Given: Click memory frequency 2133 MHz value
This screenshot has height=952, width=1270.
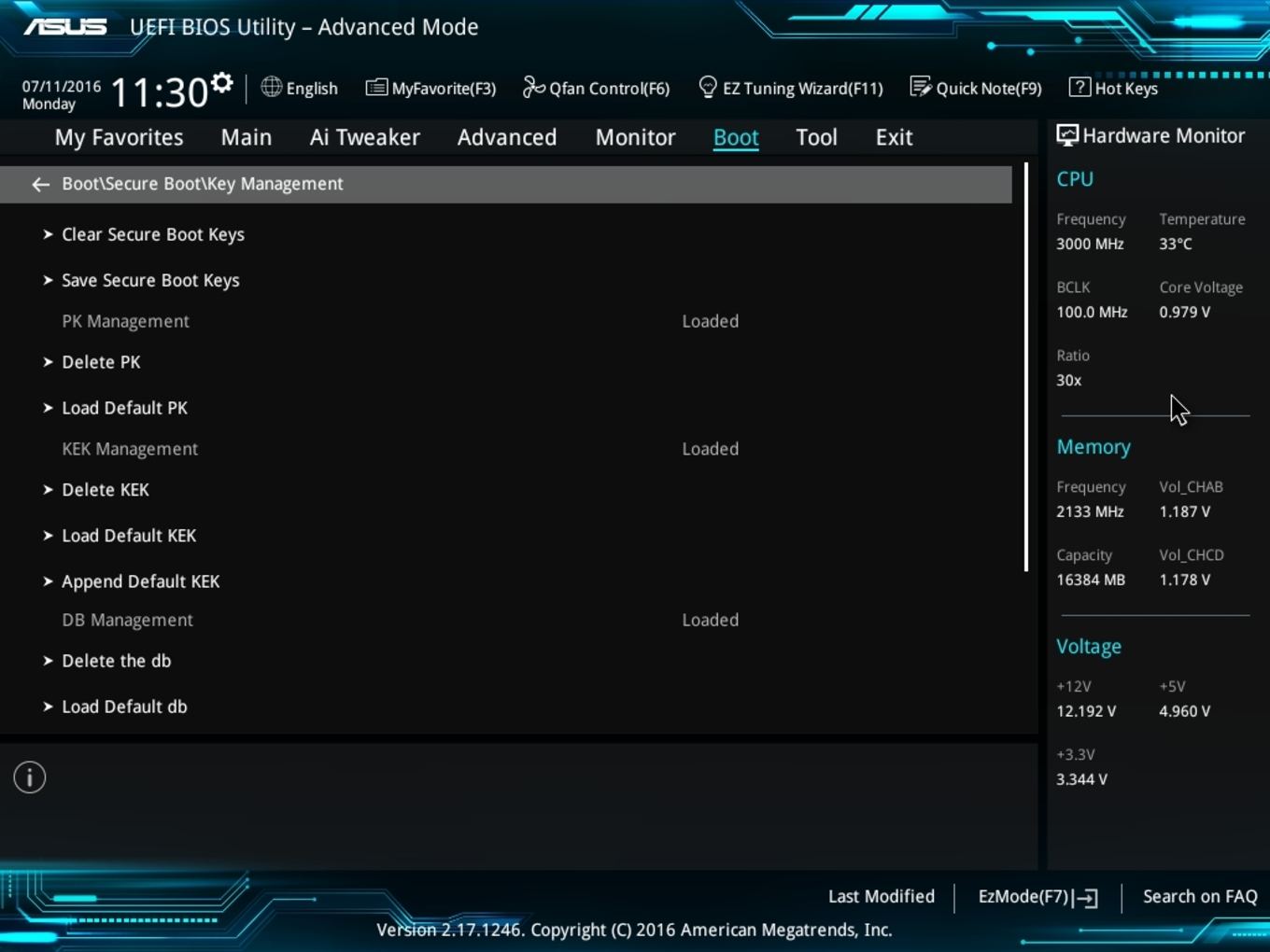Looking at the screenshot, I should (1090, 511).
